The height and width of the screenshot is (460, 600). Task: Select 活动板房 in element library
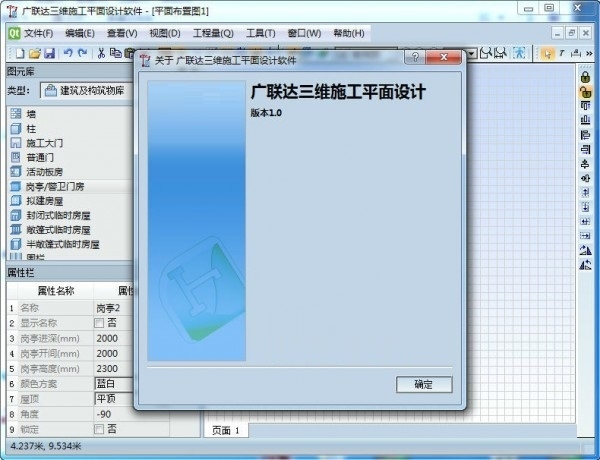click(71, 172)
